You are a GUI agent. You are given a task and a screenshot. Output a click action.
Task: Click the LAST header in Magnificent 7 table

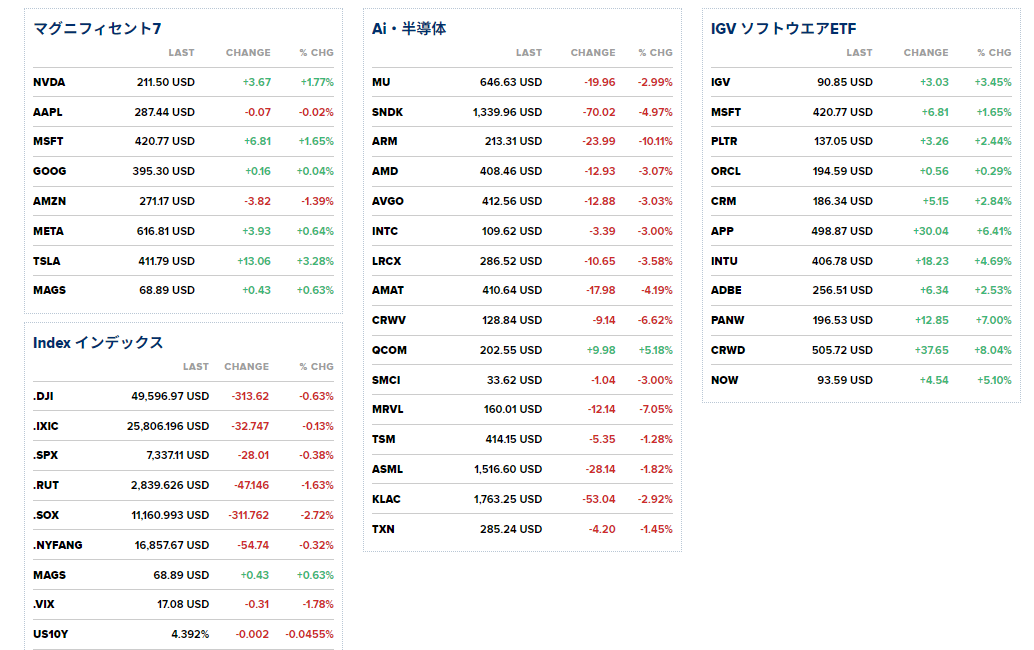click(181, 53)
